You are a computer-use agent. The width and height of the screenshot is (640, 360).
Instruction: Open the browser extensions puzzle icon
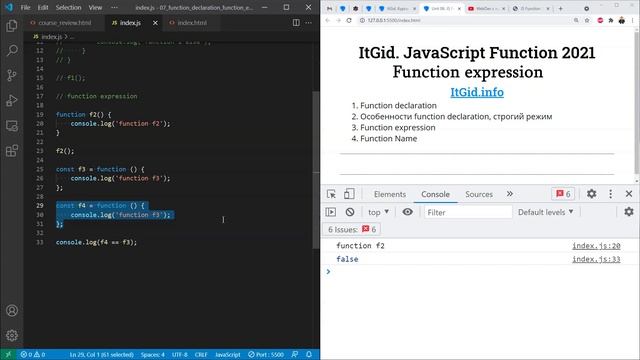pos(611,20)
